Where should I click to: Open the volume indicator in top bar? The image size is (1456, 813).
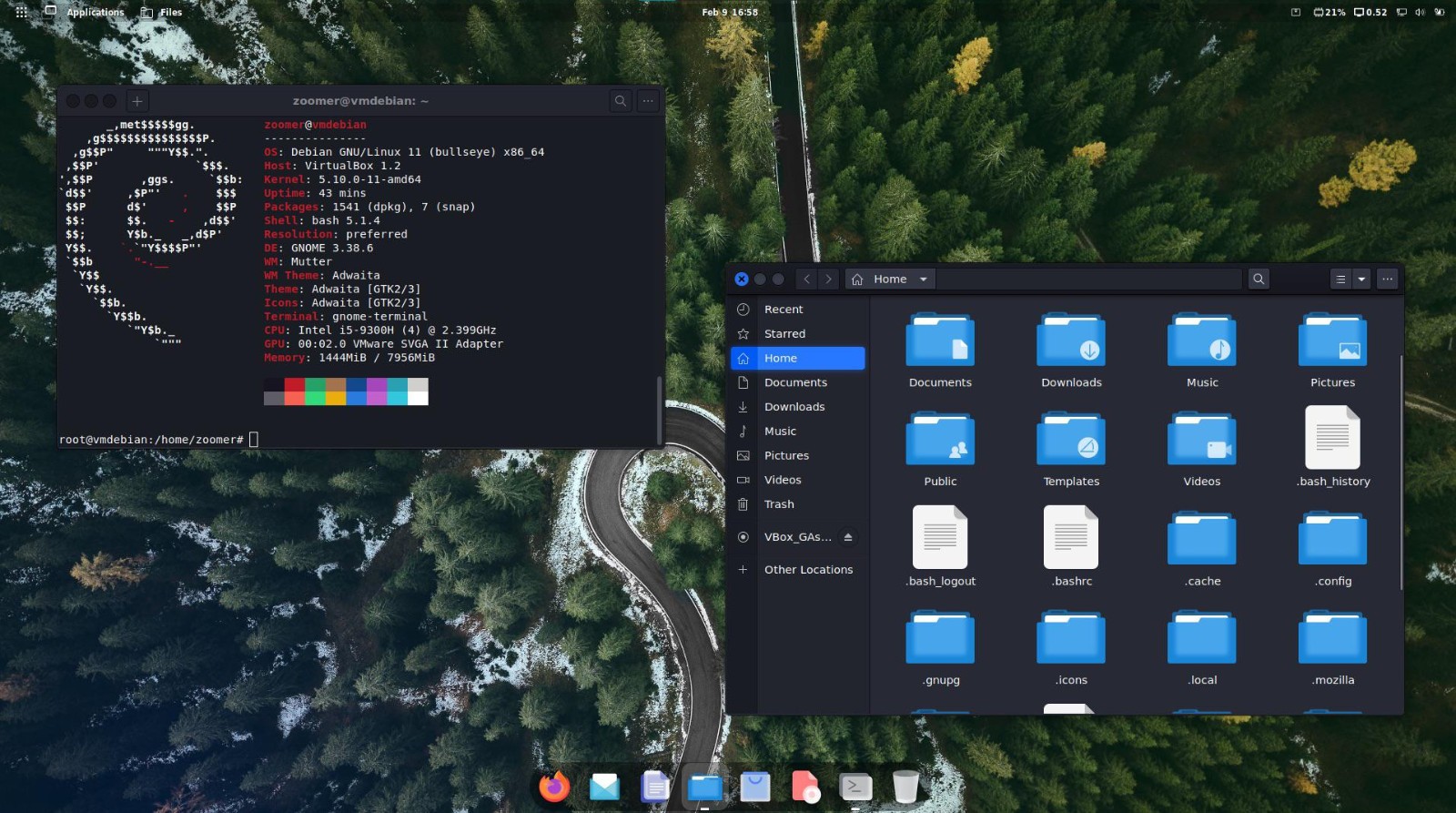coord(1420,12)
